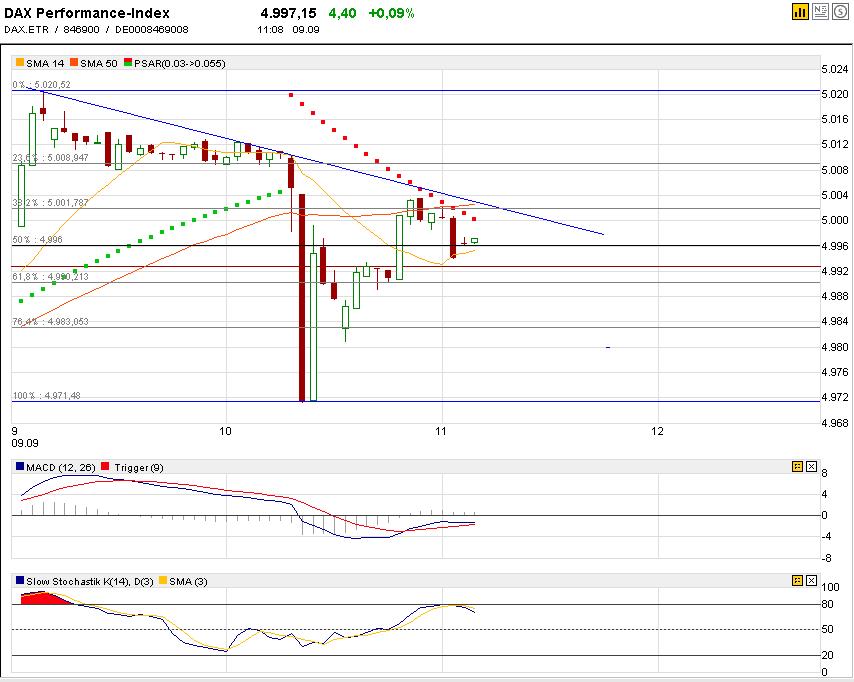
Task: Click the Fibonacci label 100% : 4.971,48
Action: tap(46, 395)
